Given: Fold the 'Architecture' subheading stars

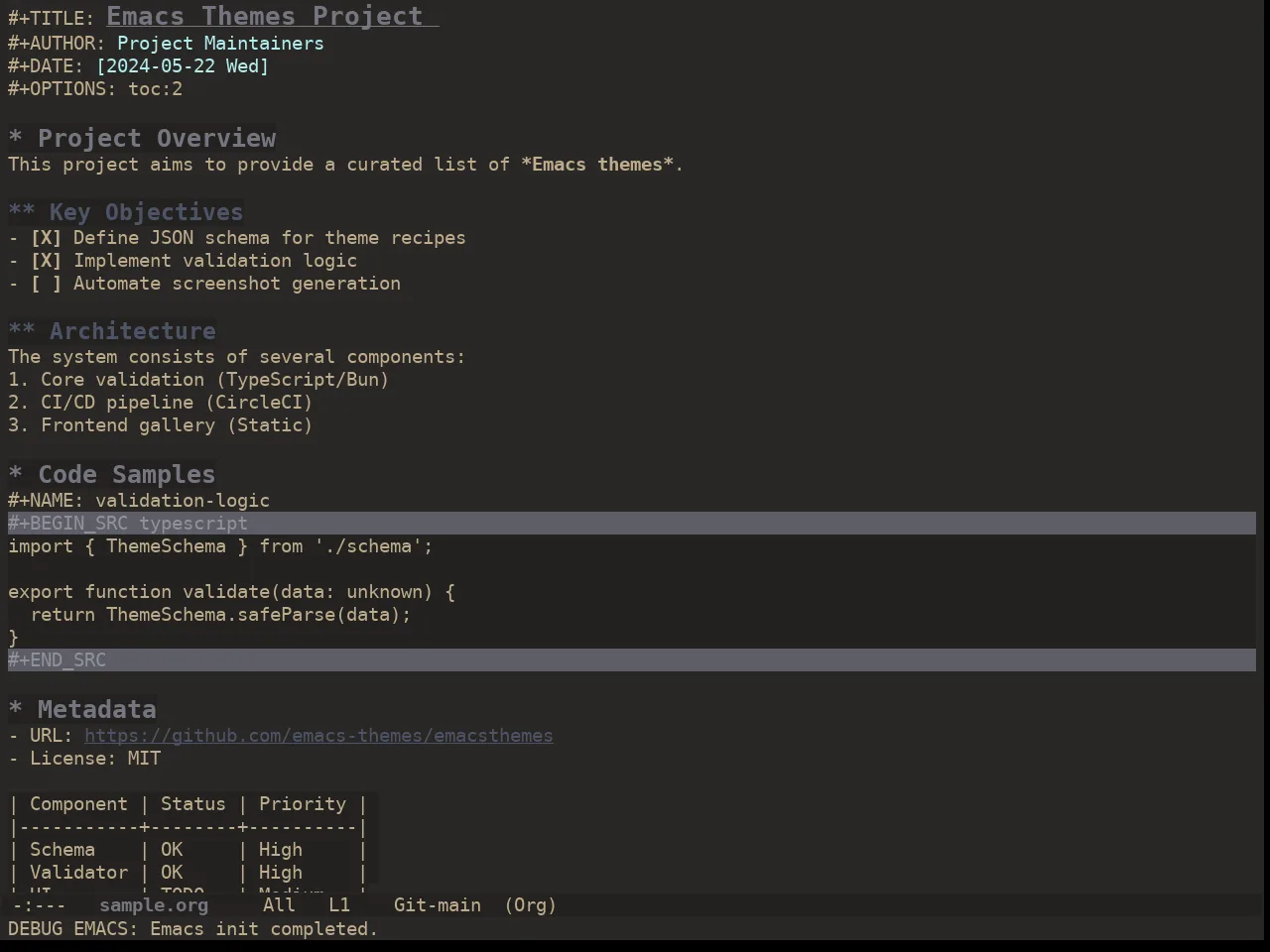Looking at the screenshot, I should coord(22,331).
